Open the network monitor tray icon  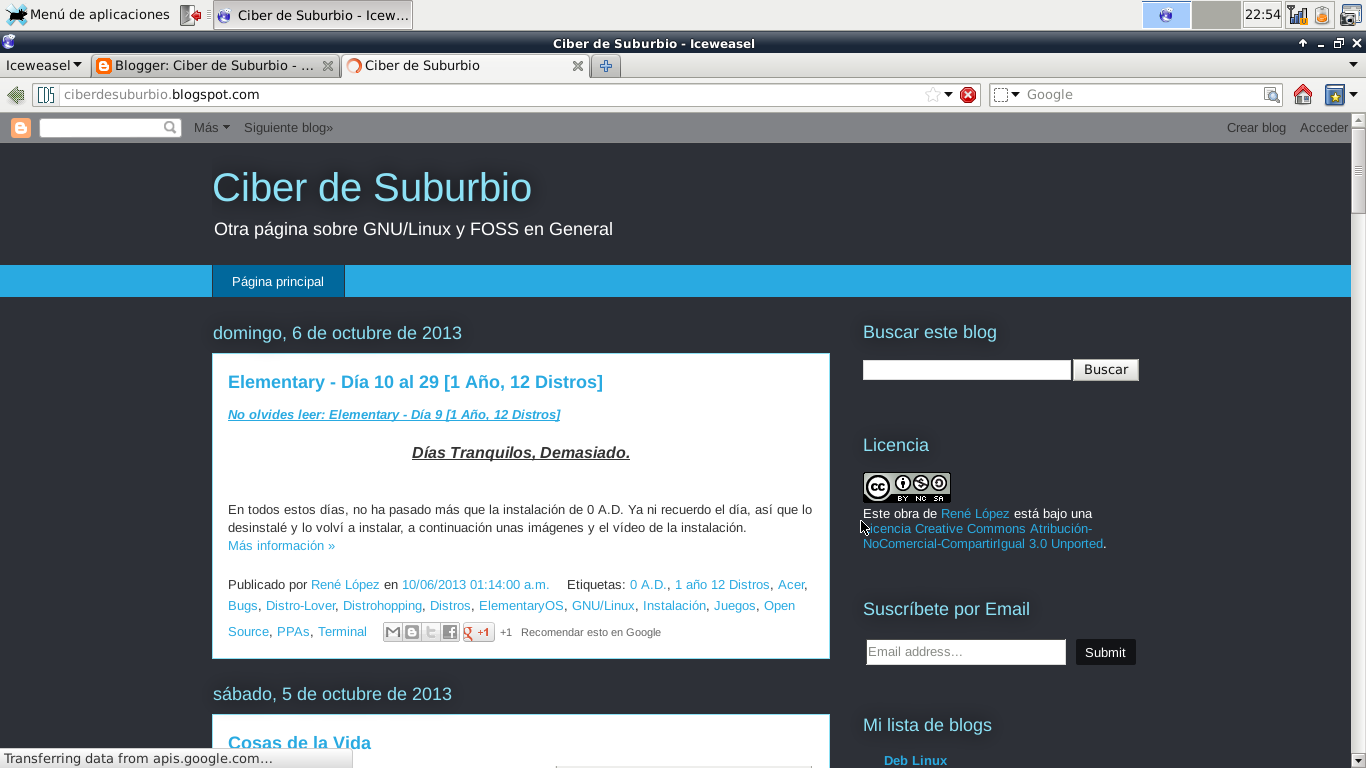1298,15
